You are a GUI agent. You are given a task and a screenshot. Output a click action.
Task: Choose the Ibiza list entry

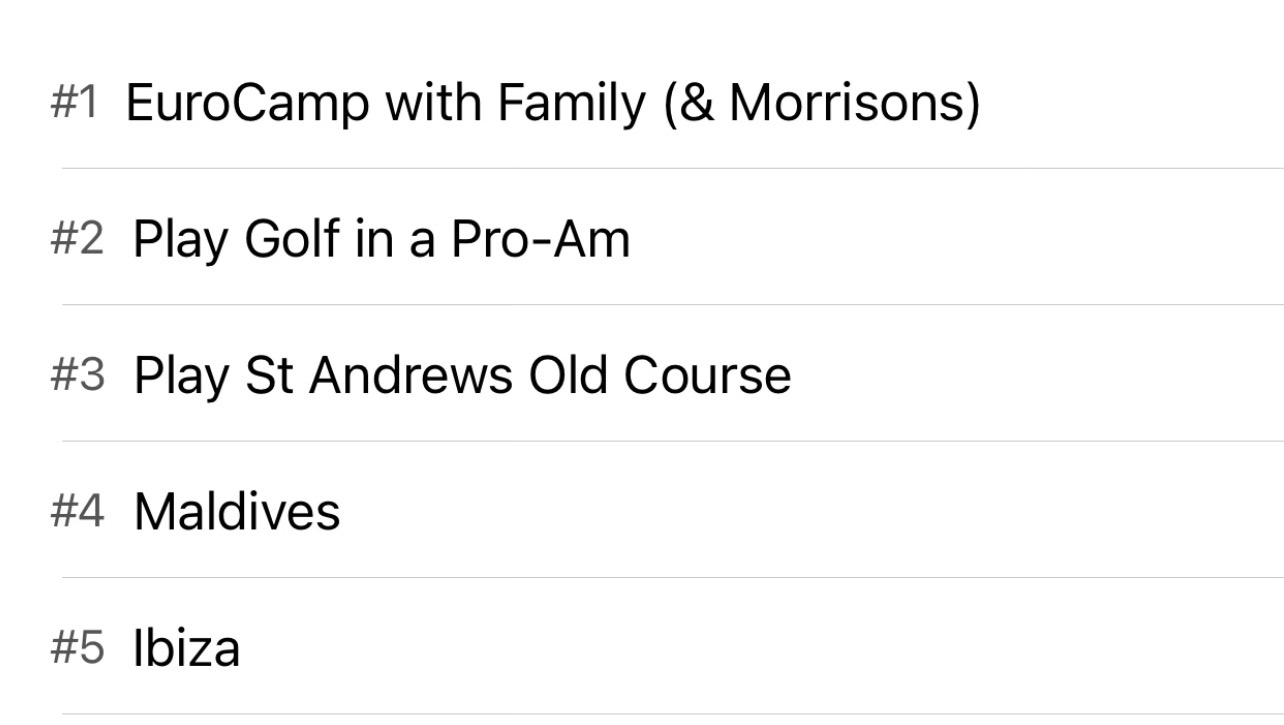coord(642,647)
